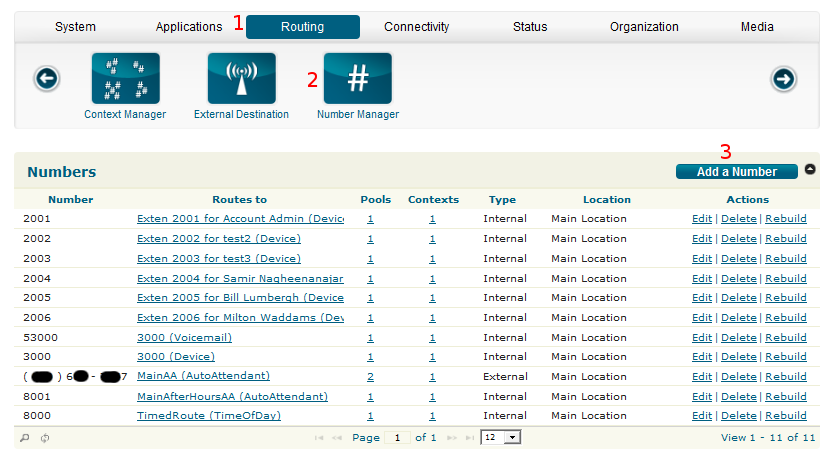834x462 pixels.
Task: Click the page number input field
Action: pyautogui.click(x=397, y=438)
